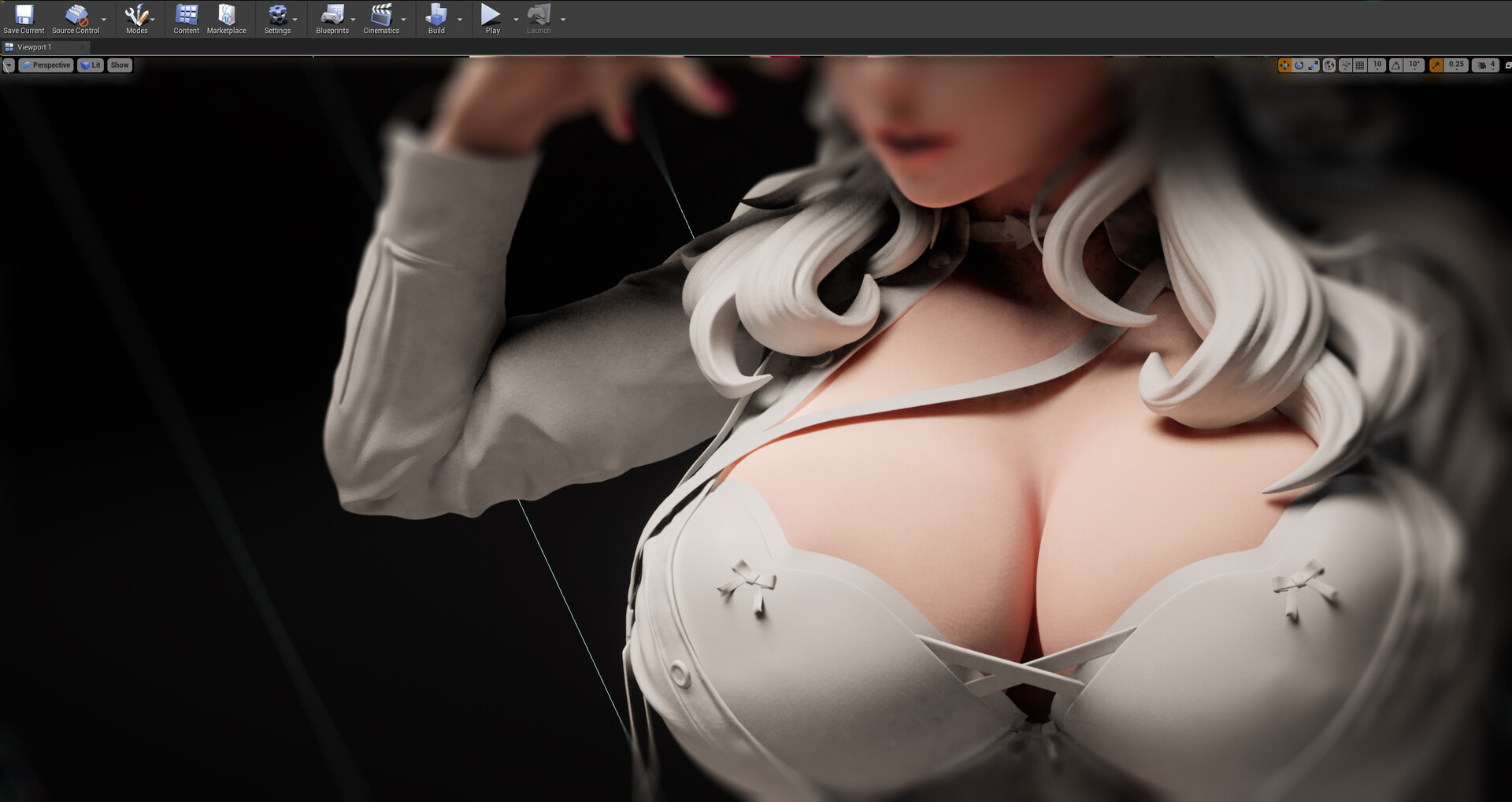Click the Save Current floppy icon
The height and width of the screenshot is (802, 1512).
click(x=24, y=15)
